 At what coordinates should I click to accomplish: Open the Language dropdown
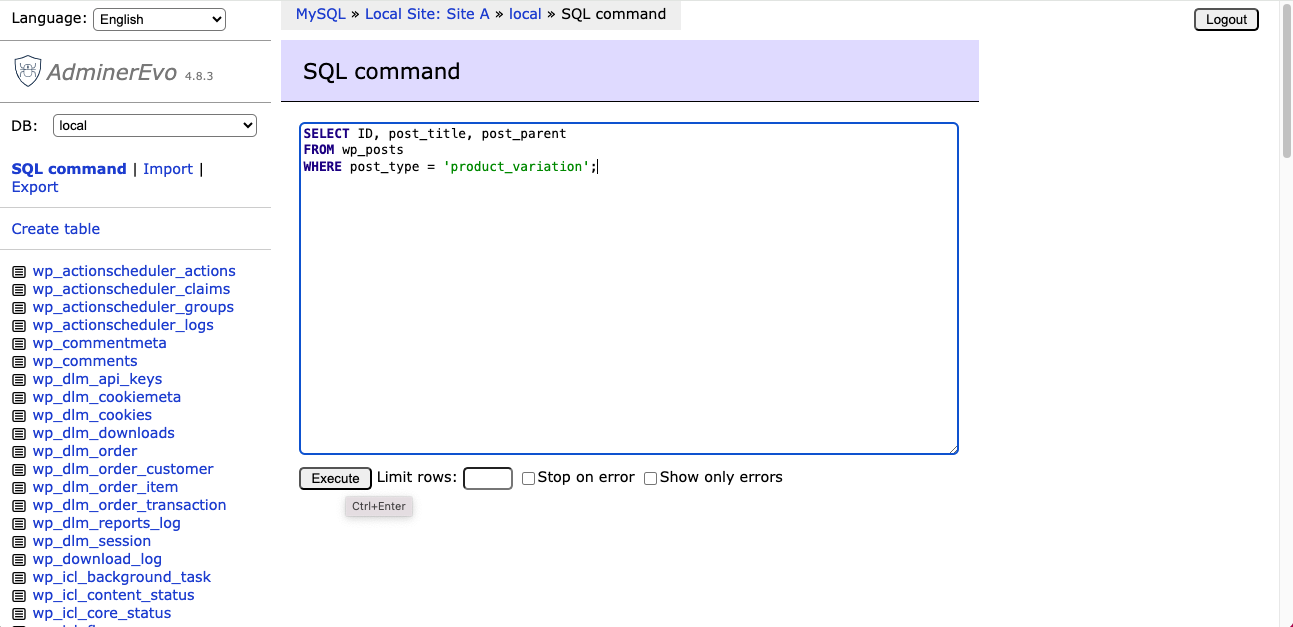point(159,19)
